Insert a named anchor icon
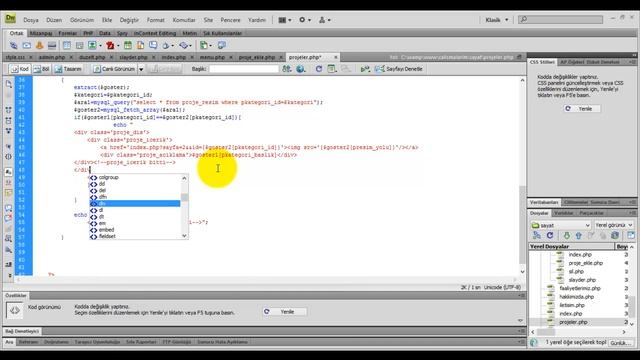 pyautogui.click(x=40, y=45)
